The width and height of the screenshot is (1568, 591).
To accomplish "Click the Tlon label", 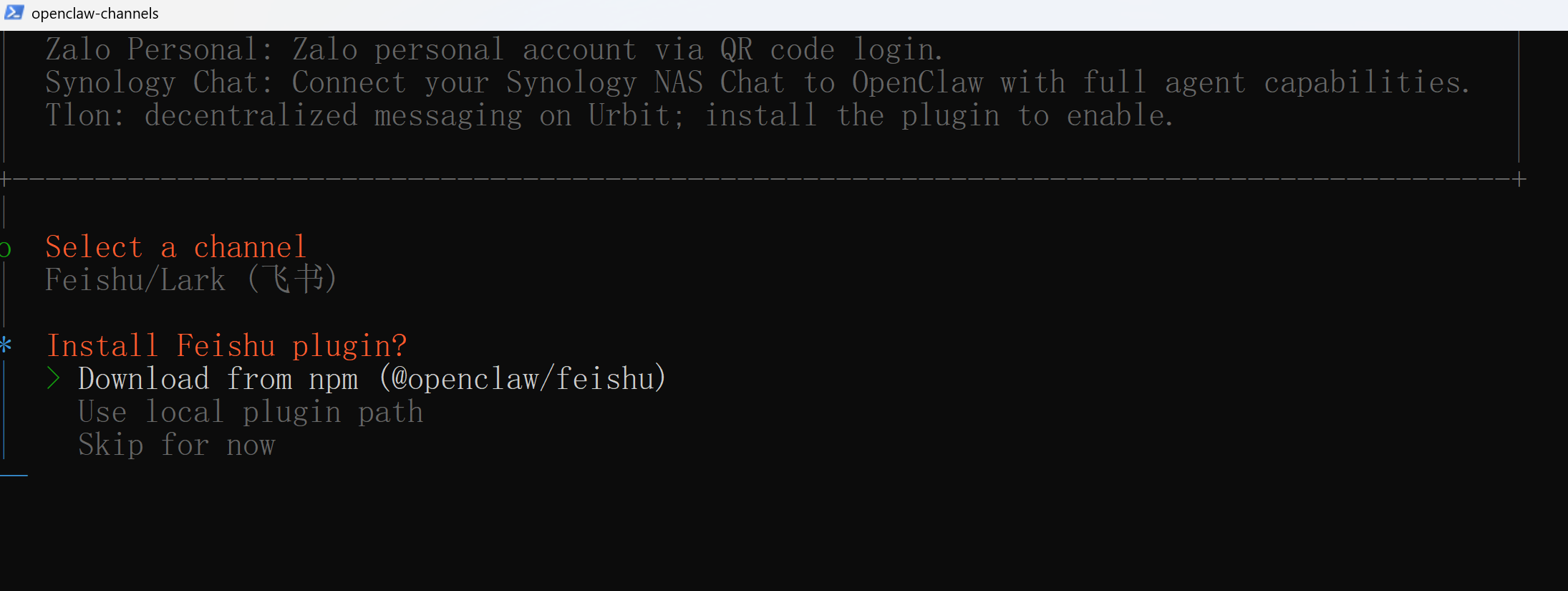I will pos(78,115).
